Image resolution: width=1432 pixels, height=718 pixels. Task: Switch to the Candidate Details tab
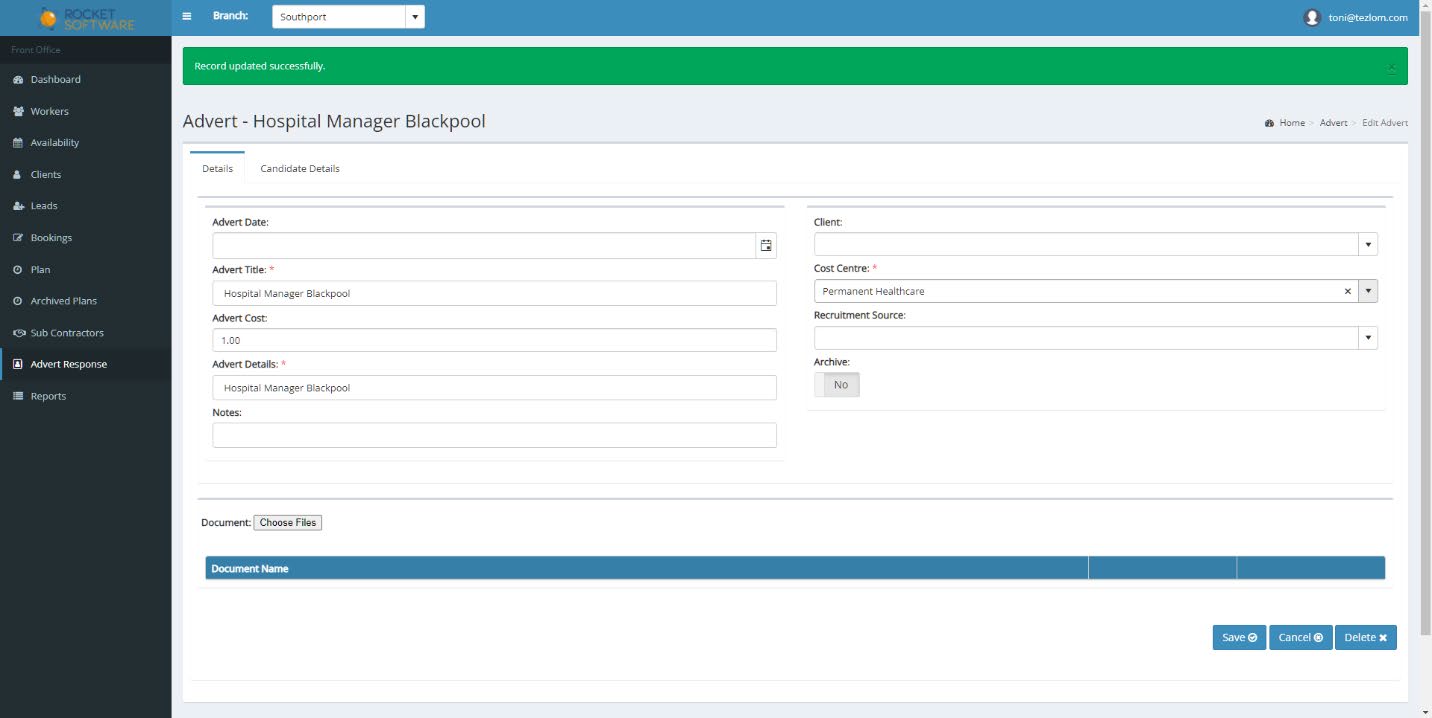[300, 169]
